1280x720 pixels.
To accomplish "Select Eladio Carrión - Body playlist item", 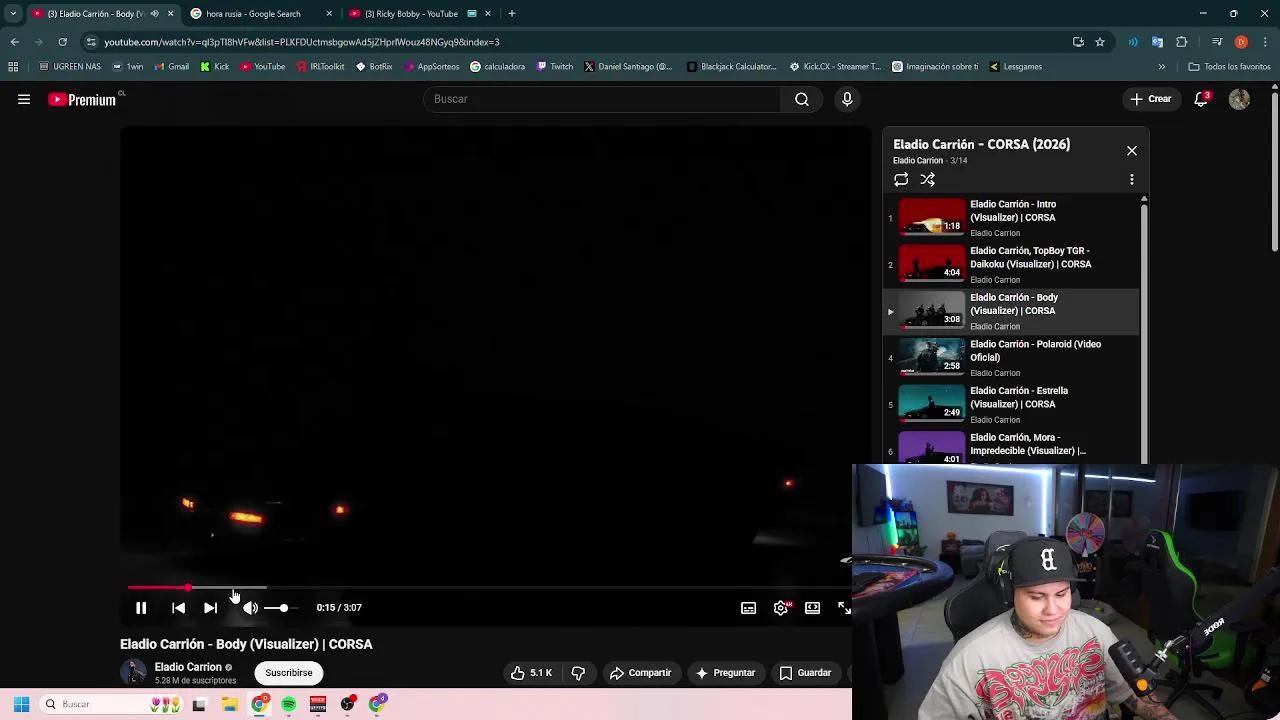I will click(1011, 311).
